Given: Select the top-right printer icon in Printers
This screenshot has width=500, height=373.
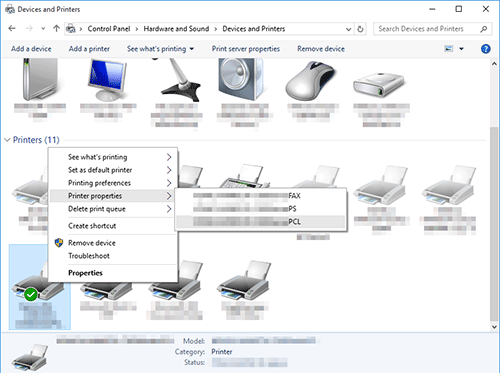Looking at the screenshot, I should pyautogui.click(x=449, y=185).
